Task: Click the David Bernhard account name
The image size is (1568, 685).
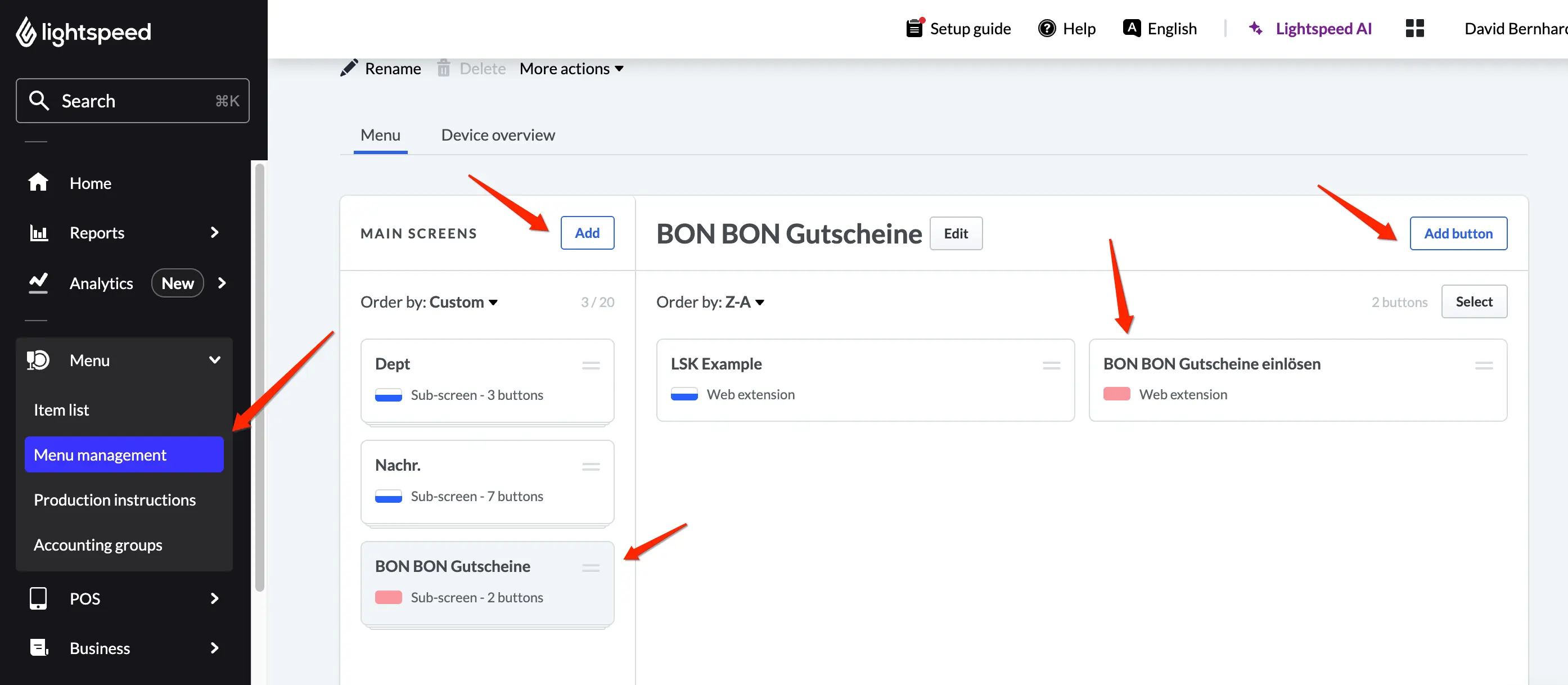Action: (1516, 28)
